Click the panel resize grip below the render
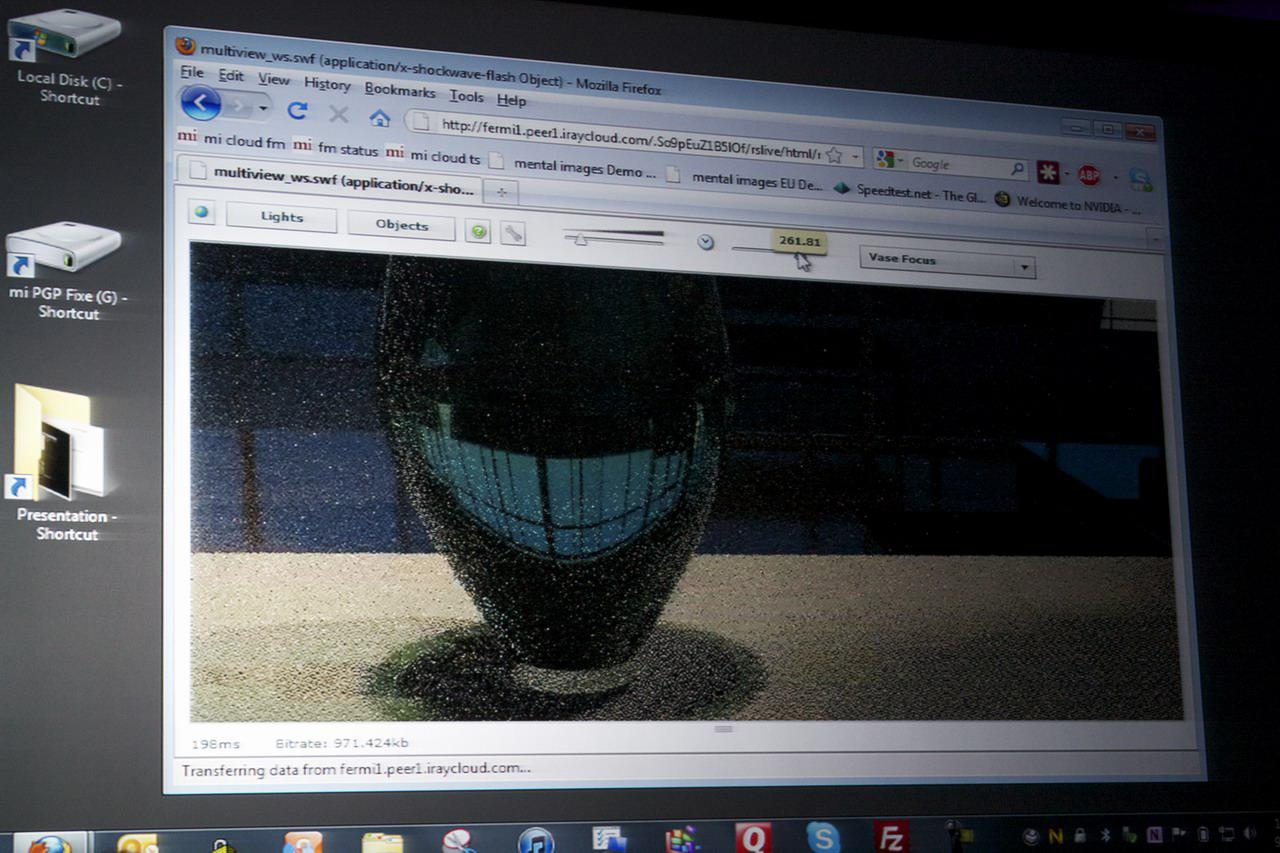 pos(723,729)
